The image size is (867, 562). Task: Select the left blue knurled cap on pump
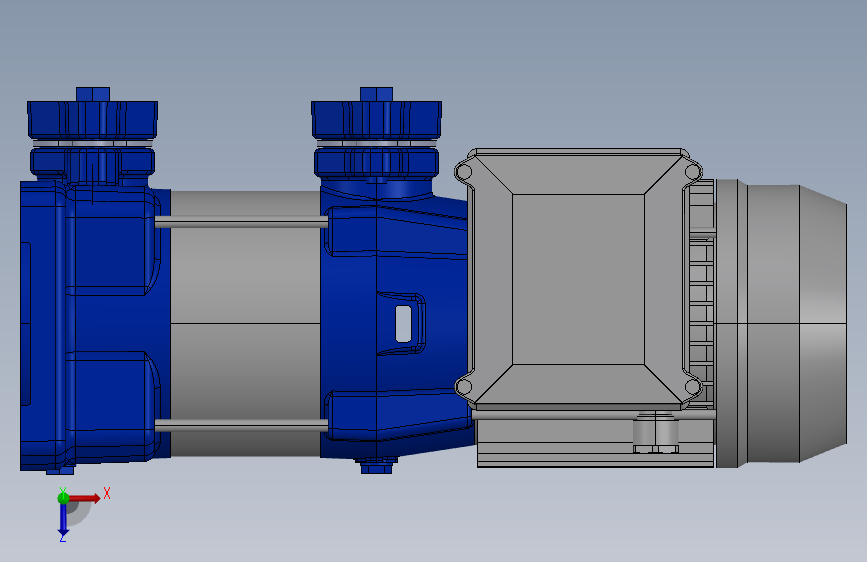click(x=92, y=119)
